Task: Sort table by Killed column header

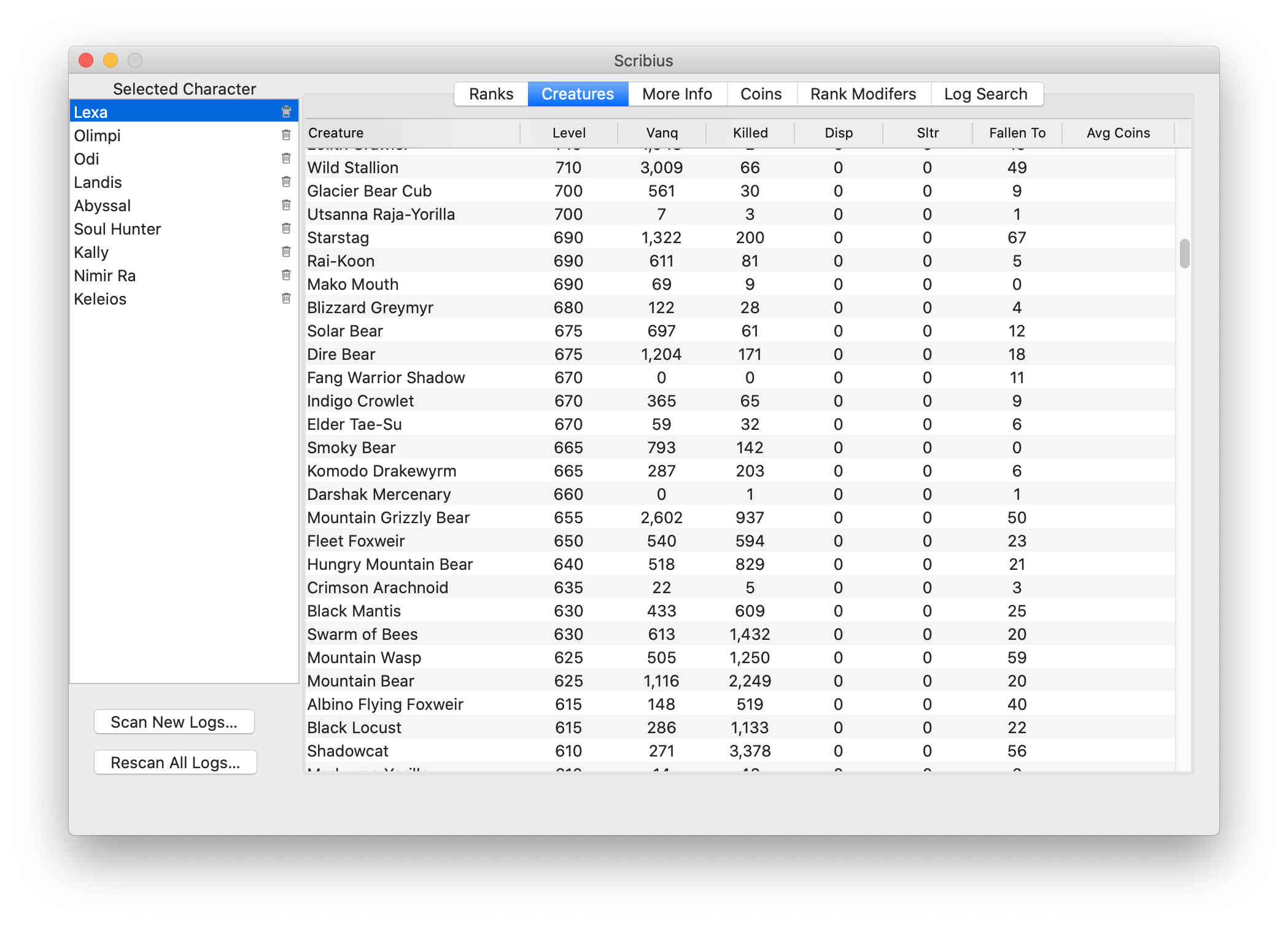Action: [750, 133]
